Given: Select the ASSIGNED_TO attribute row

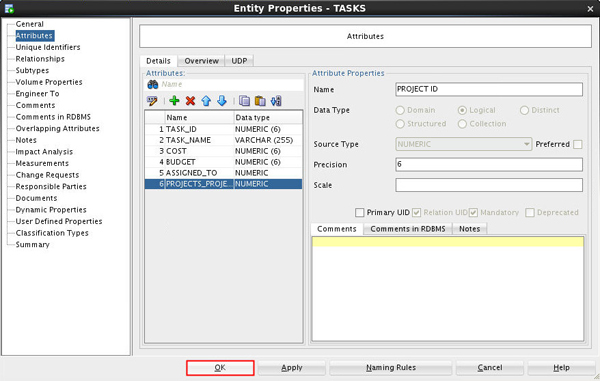Looking at the screenshot, I should pos(223,173).
